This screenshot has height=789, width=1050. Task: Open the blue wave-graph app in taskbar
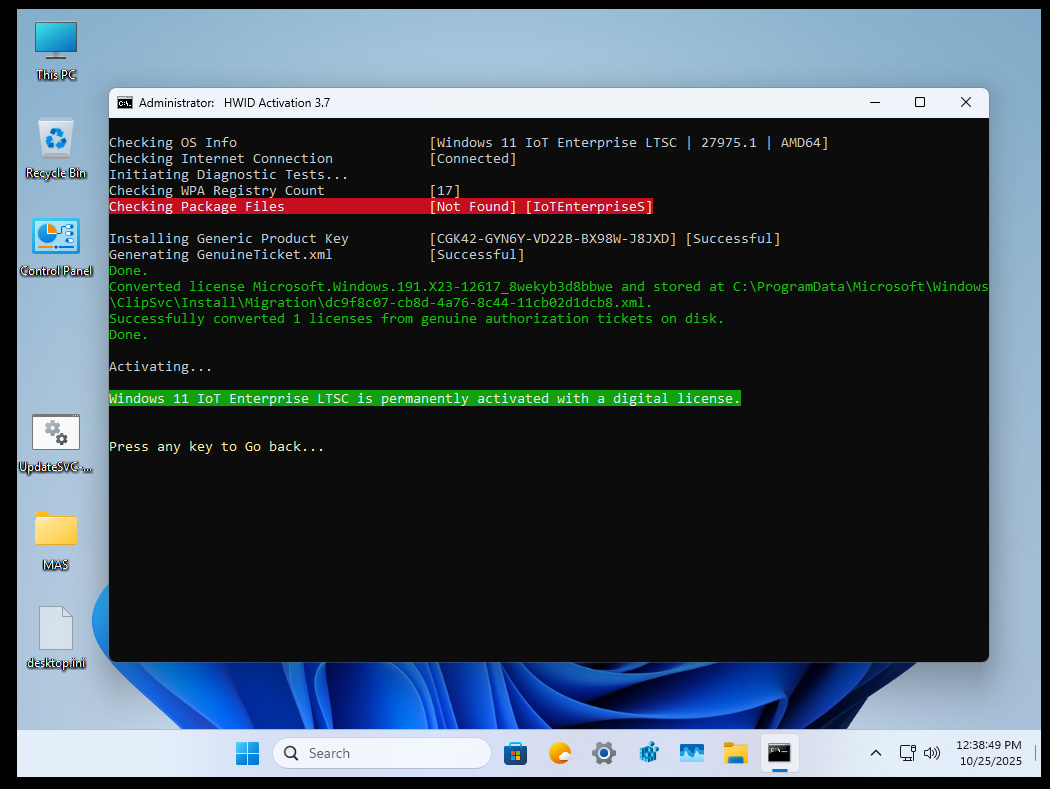coord(692,754)
